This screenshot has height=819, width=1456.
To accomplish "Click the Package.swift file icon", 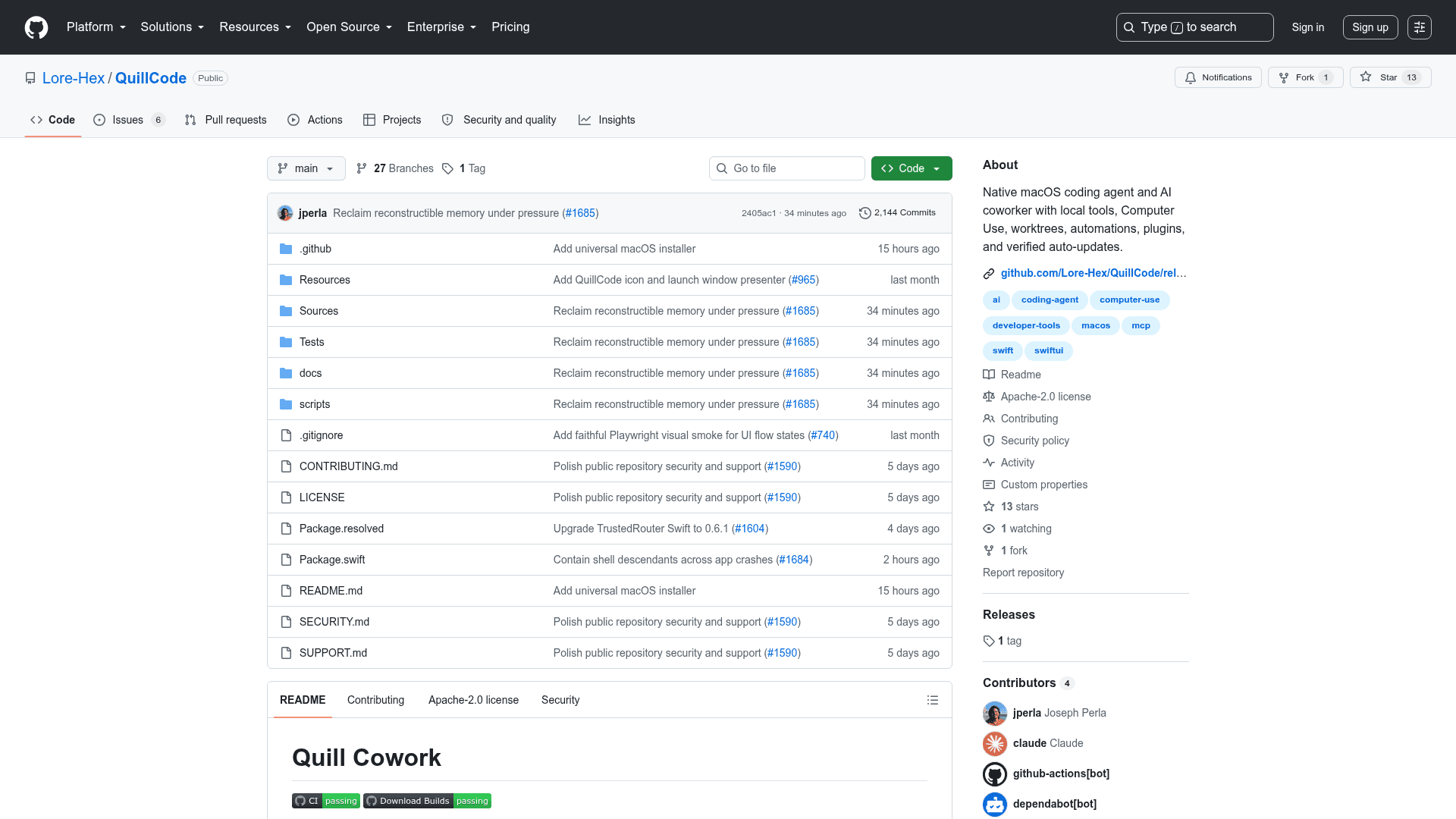I will tap(286, 560).
